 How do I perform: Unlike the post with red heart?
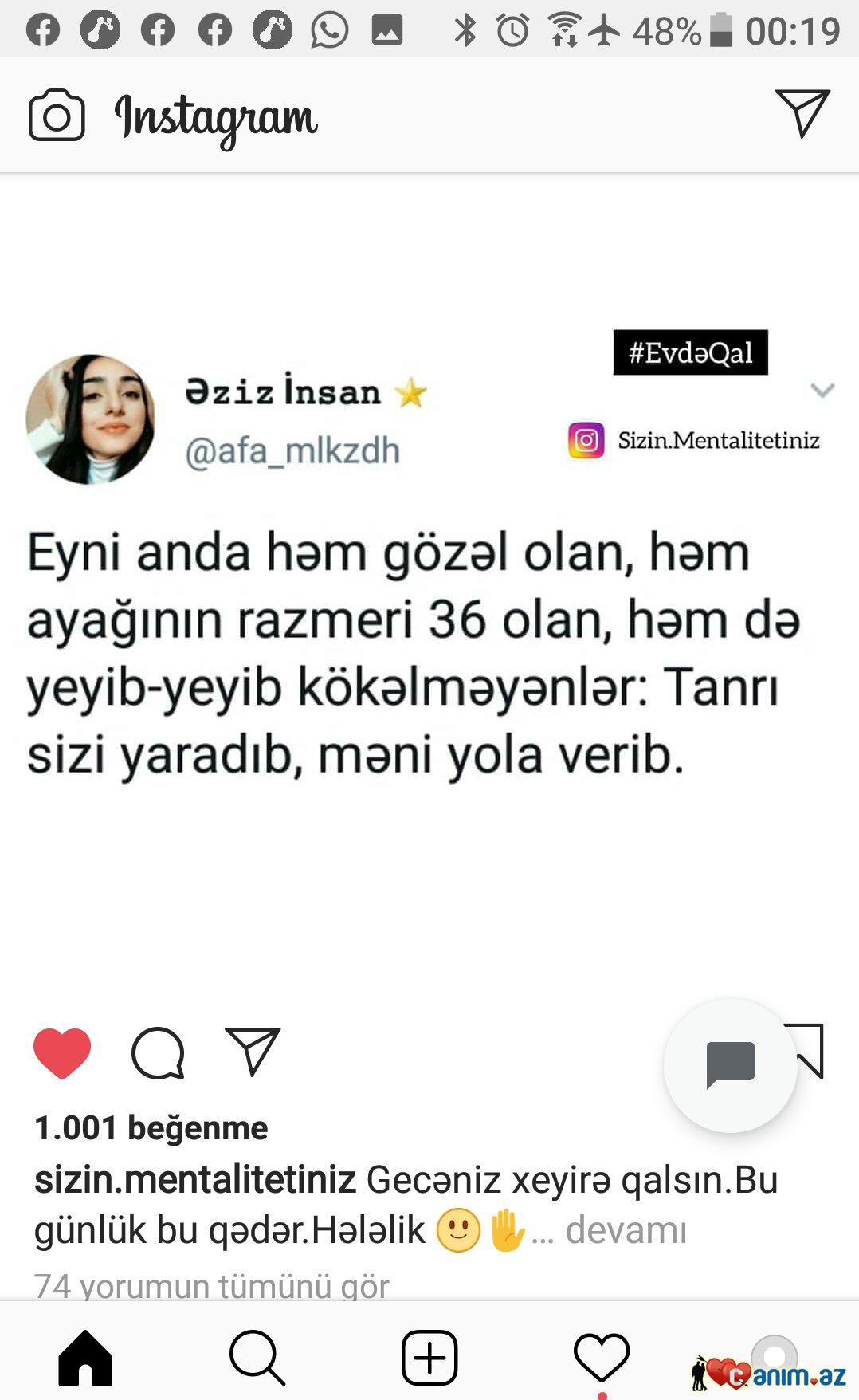[x=62, y=1052]
